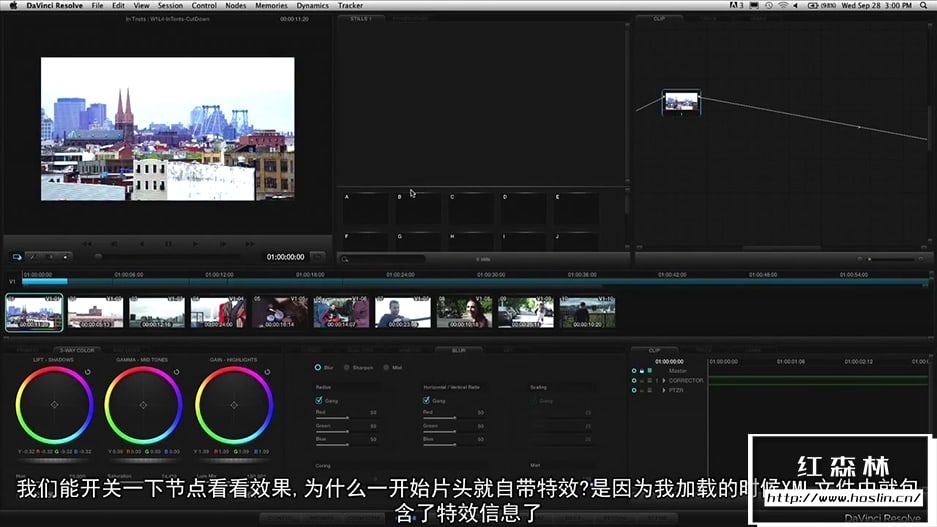Adjust the Lift Shadows master wheel slider
The height and width of the screenshot is (527, 937).
coord(54,461)
